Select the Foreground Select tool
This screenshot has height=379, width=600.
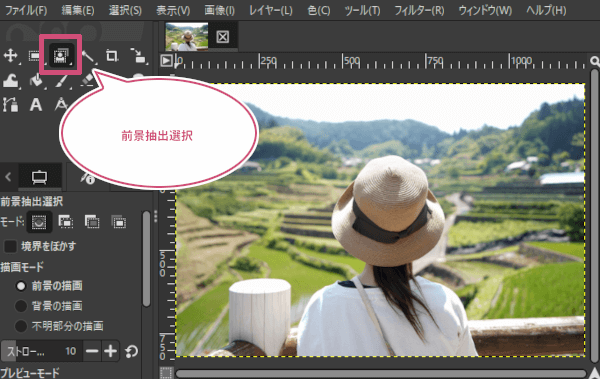61,56
